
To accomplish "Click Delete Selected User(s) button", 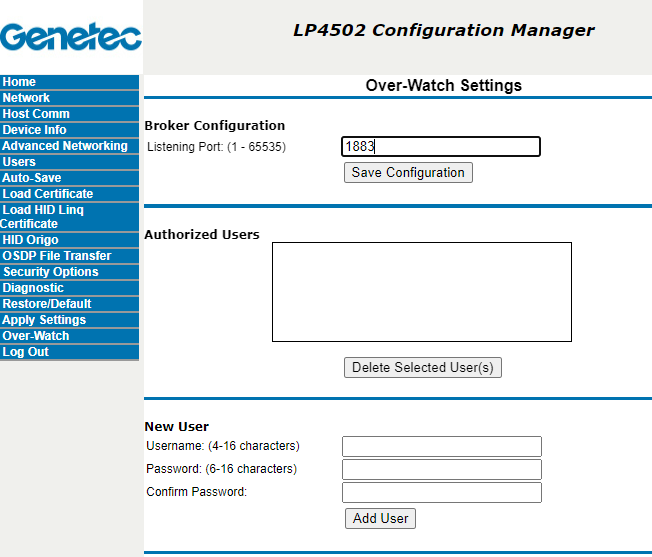I will point(422,367).
